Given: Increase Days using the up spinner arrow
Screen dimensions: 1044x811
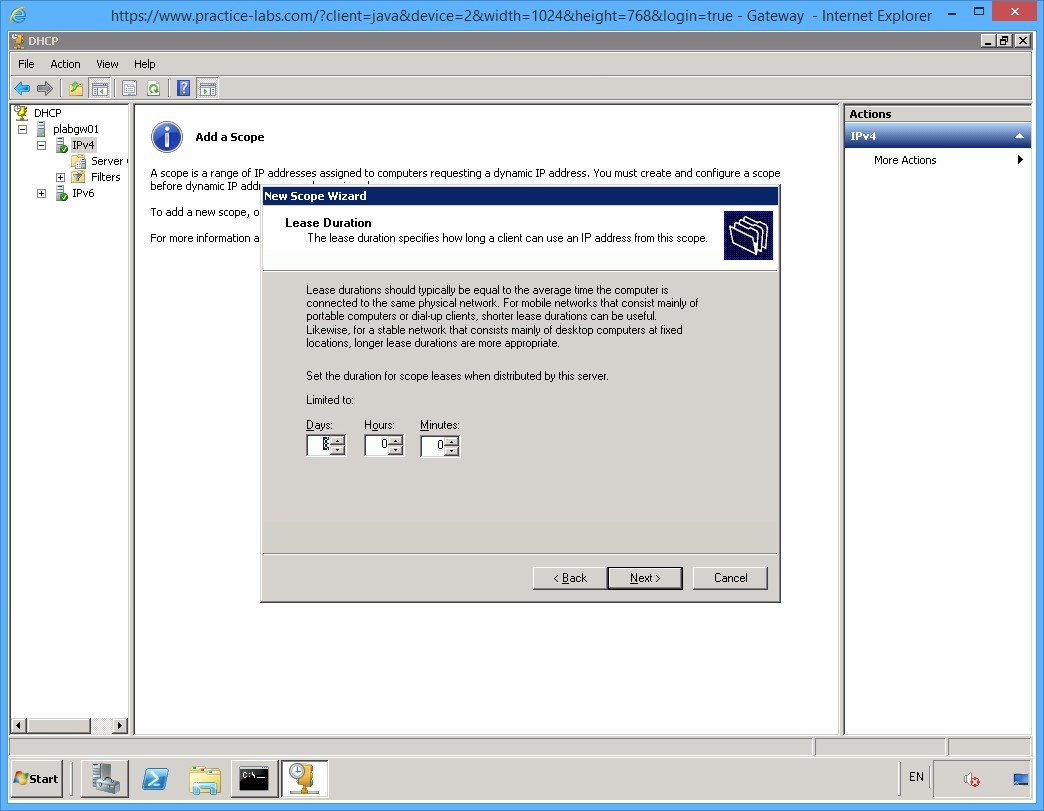Looking at the screenshot, I should click(338, 441).
